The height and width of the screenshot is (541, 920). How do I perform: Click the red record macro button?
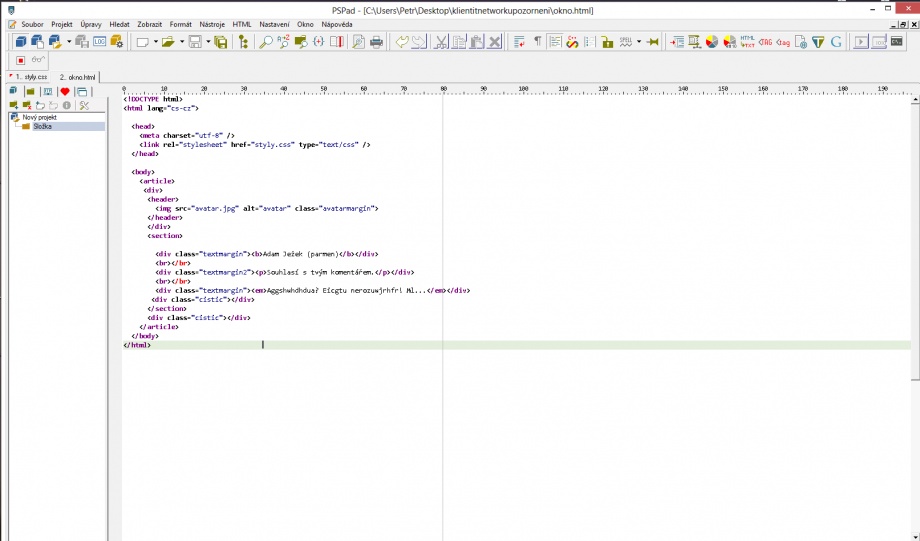pyautogui.click(x=20, y=60)
